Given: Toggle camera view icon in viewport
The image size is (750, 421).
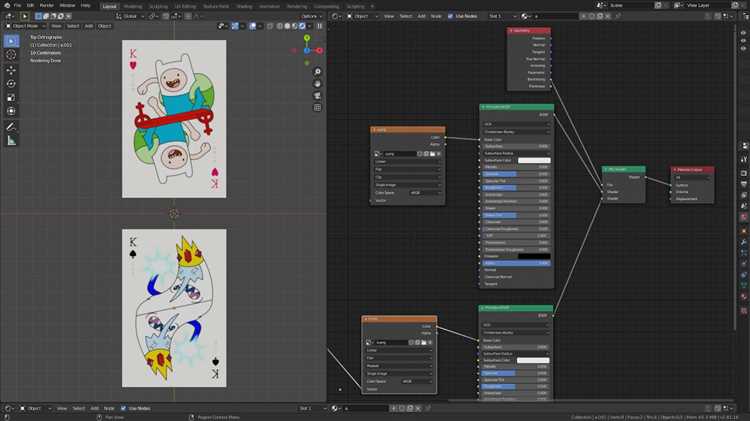Looking at the screenshot, I should [x=317, y=96].
